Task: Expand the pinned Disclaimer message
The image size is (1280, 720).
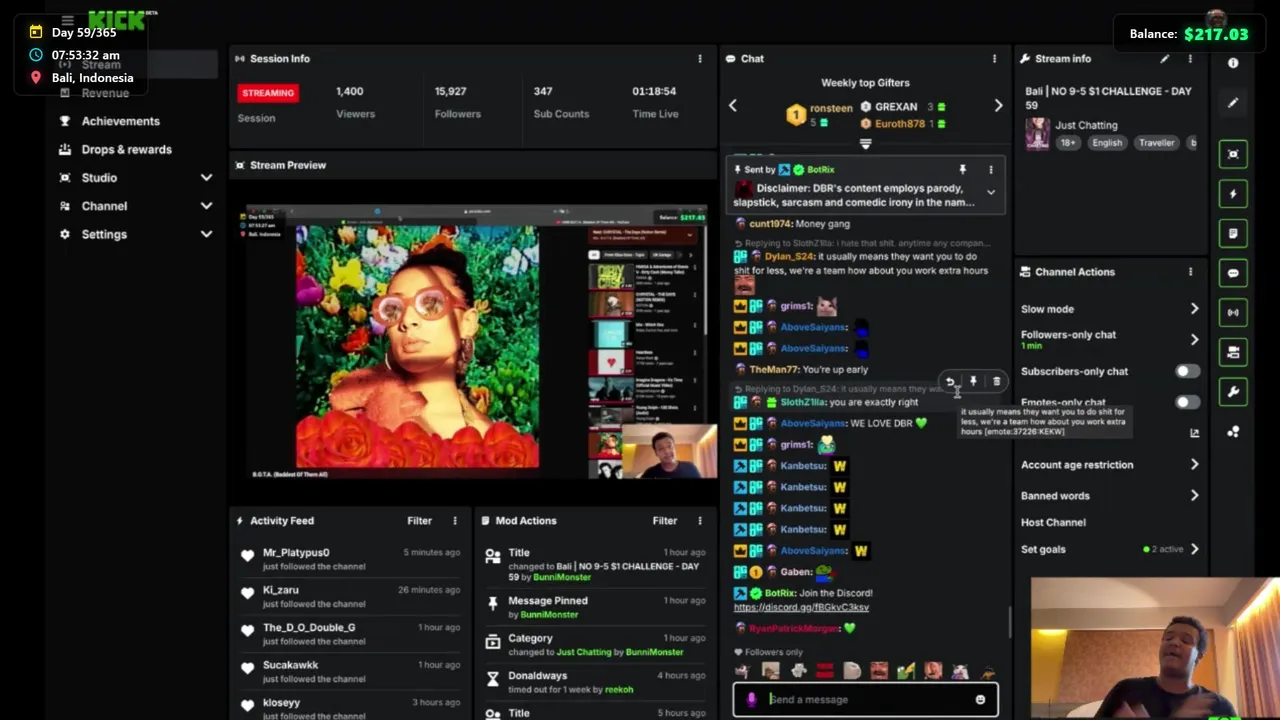Action: [x=991, y=193]
